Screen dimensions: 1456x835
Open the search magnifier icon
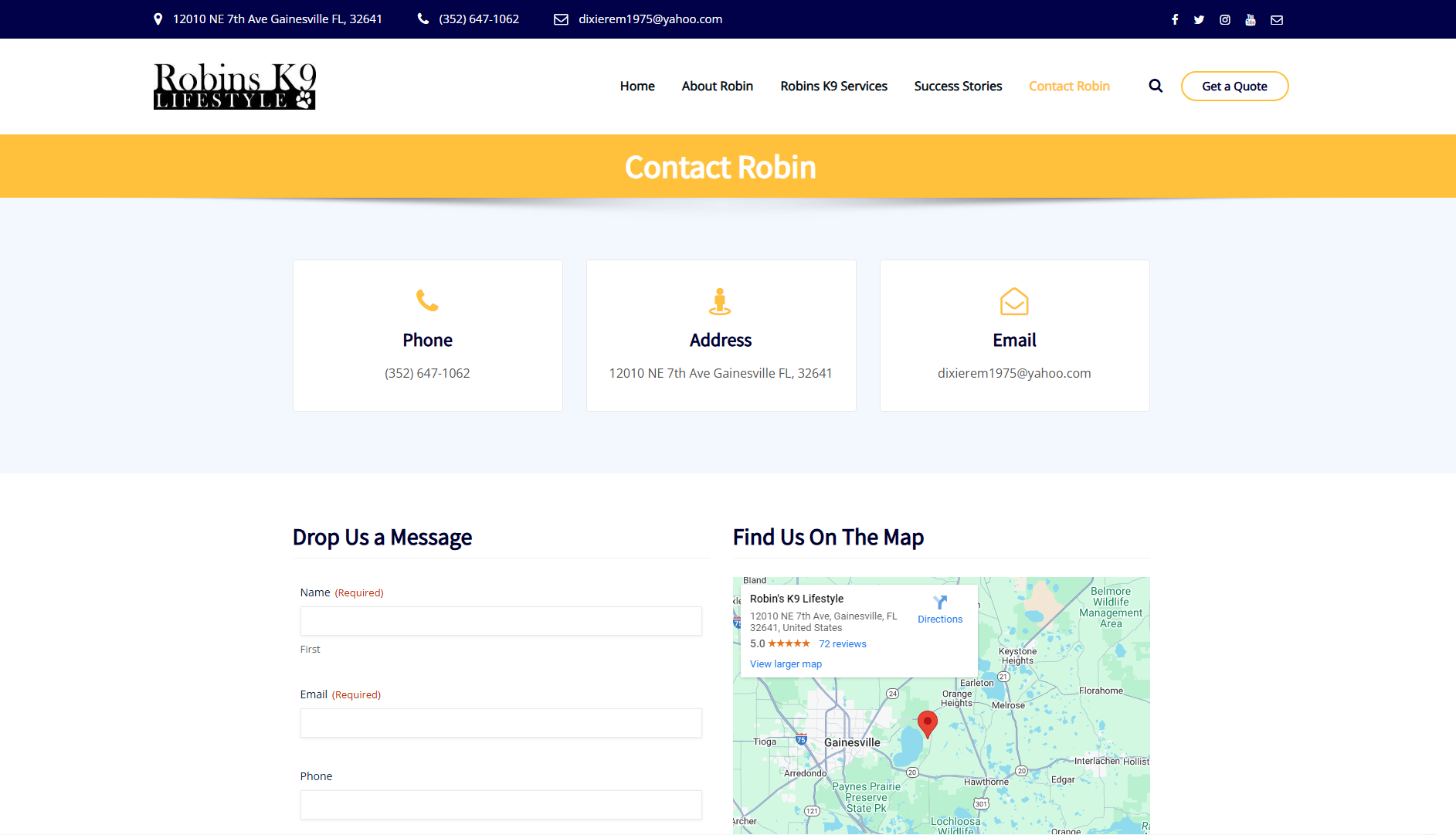[1156, 86]
